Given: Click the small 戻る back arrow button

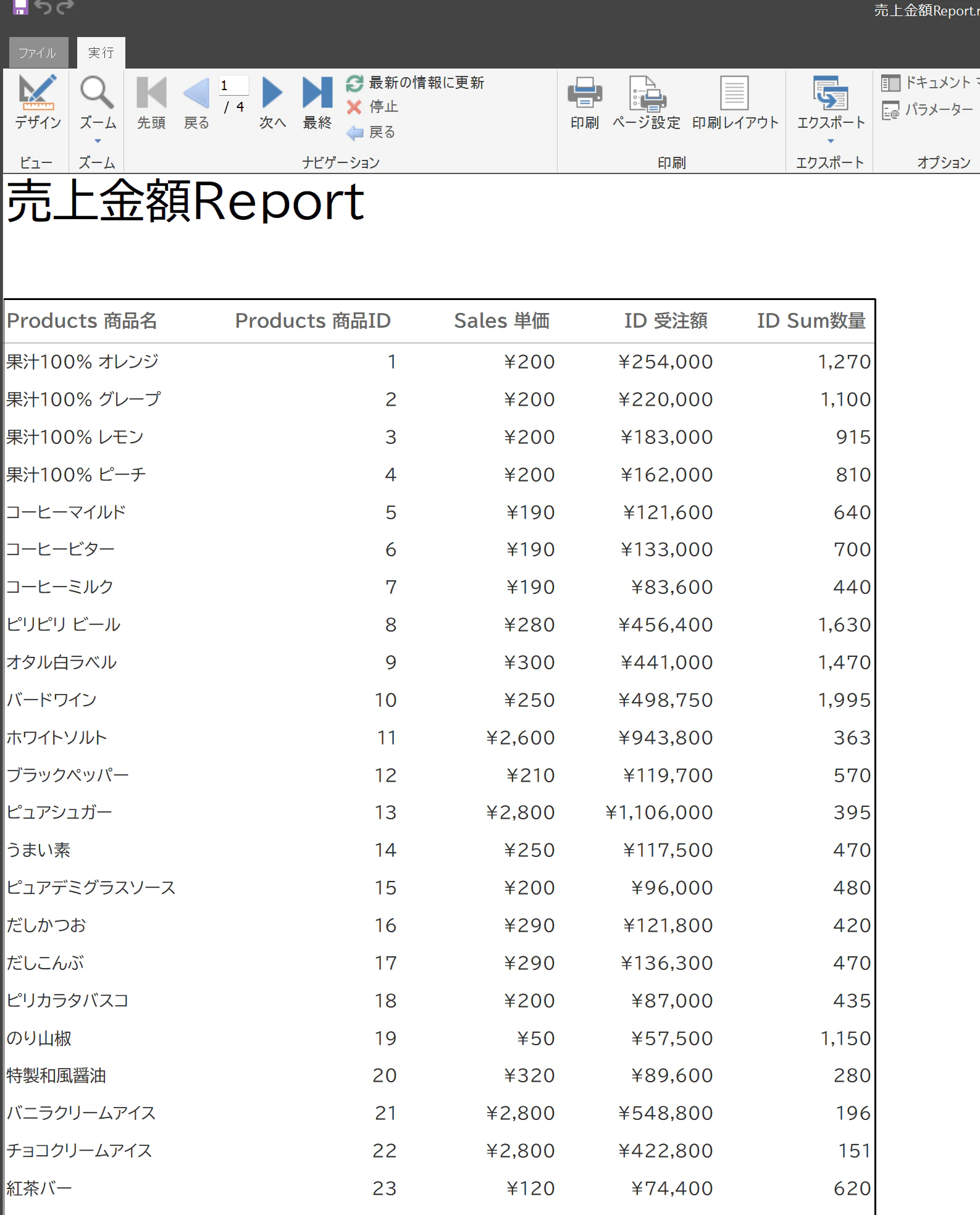Looking at the screenshot, I should [x=371, y=132].
